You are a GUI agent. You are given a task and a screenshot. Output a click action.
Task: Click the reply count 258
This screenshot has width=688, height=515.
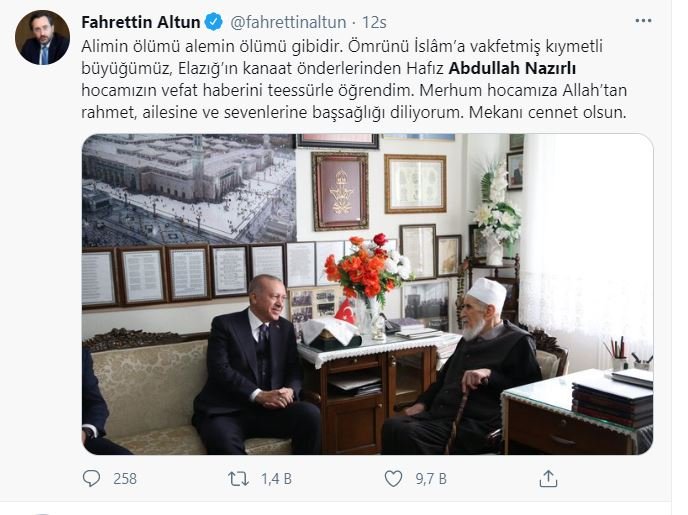pos(125,479)
